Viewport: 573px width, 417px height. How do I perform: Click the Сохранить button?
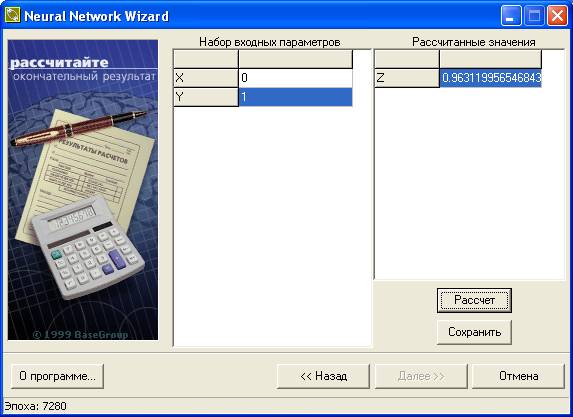click(x=474, y=332)
